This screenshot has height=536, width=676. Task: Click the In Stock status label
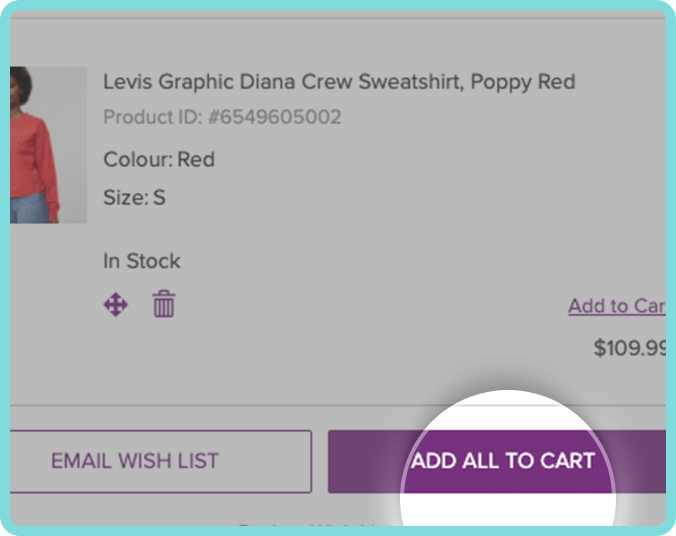[141, 261]
